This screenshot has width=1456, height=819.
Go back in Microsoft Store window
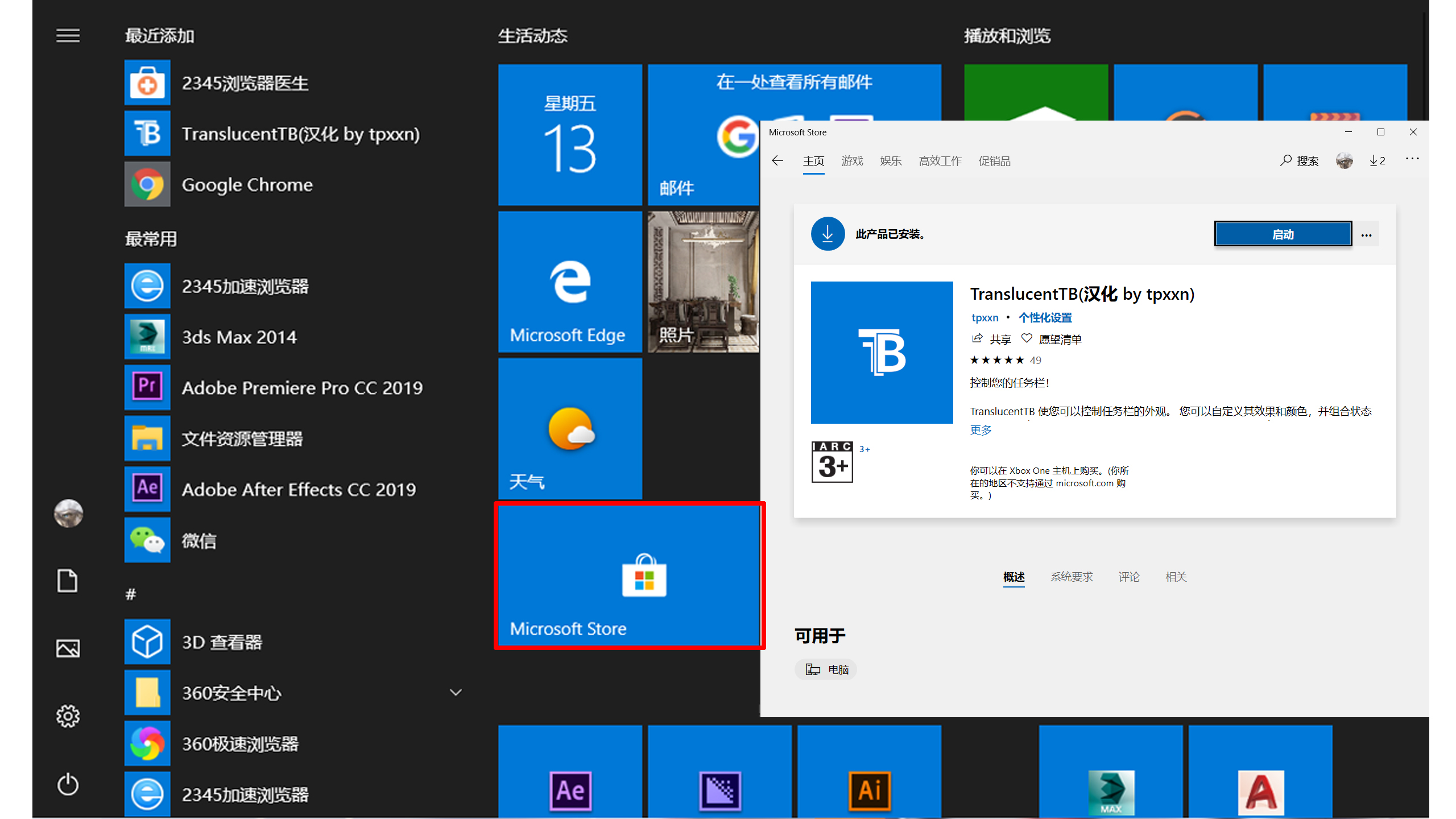pyautogui.click(x=777, y=161)
